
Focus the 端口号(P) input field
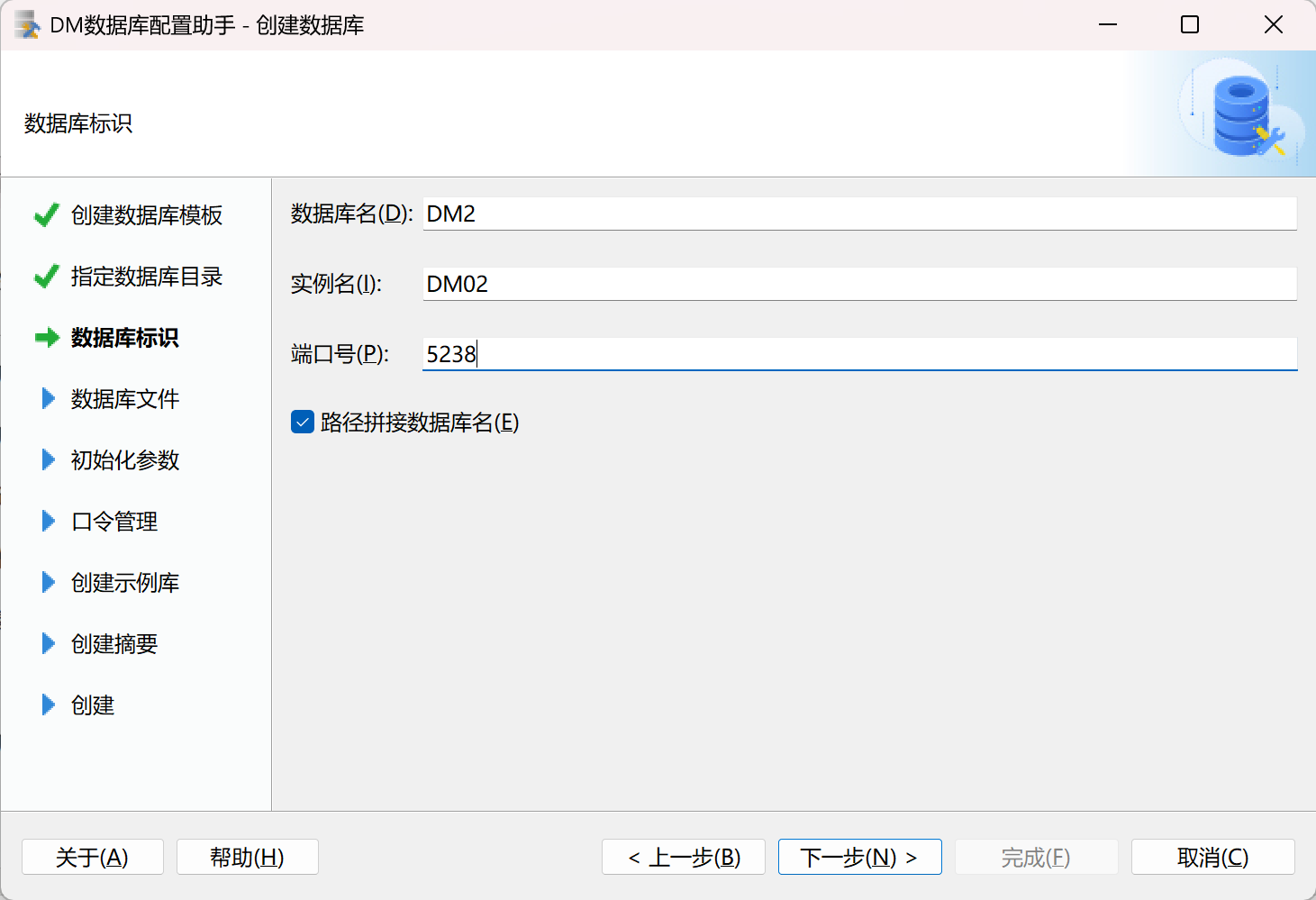pyautogui.click(x=859, y=354)
